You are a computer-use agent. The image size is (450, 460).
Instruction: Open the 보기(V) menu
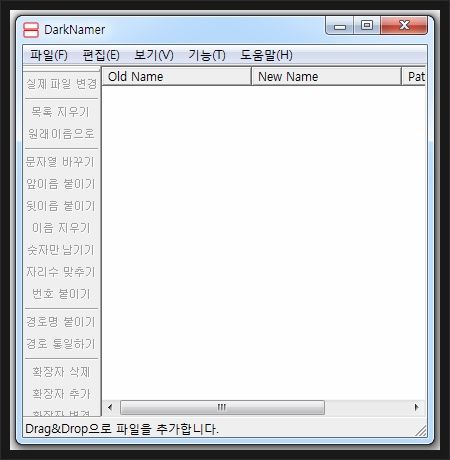tap(154, 55)
